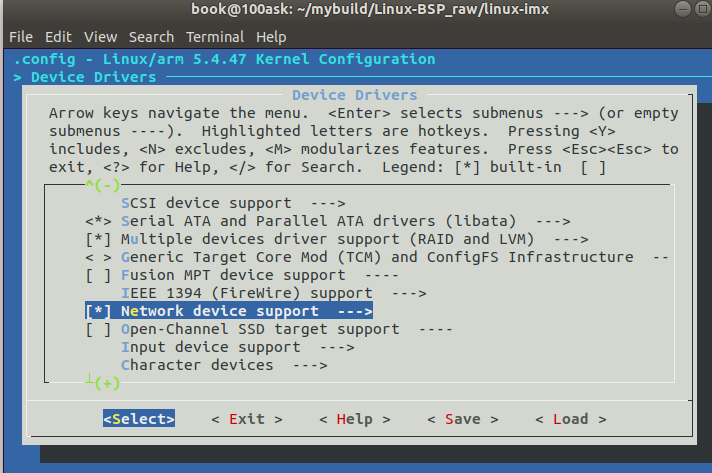Open the Edit menu

click(x=58, y=37)
